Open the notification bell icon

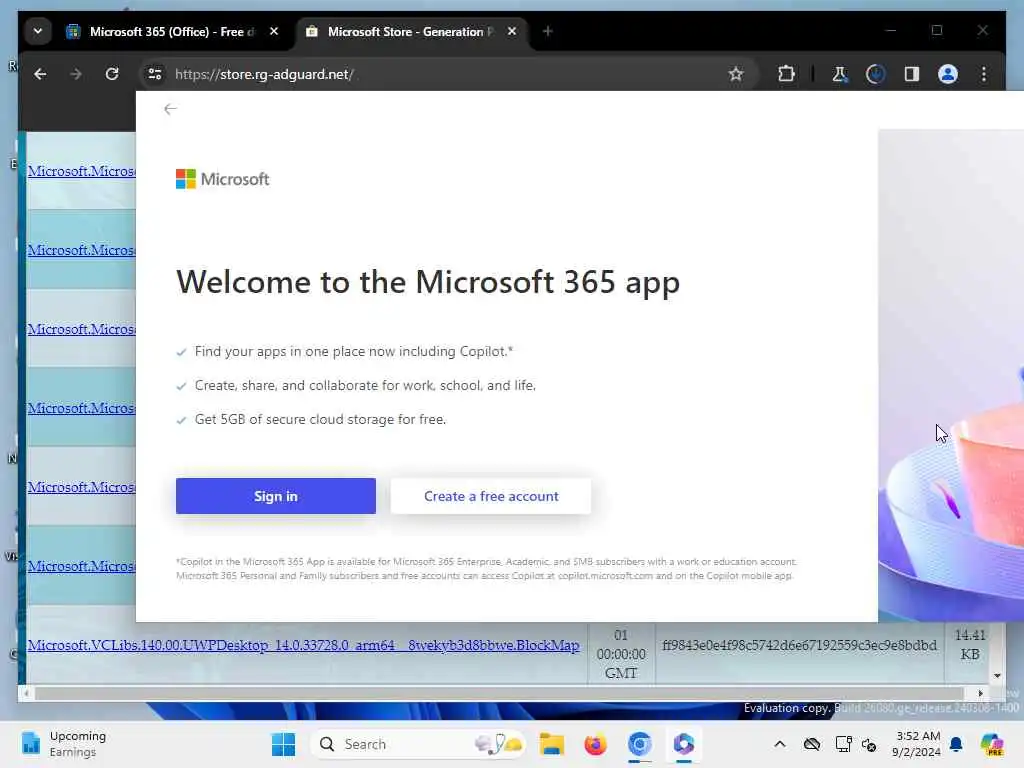pyautogui.click(x=956, y=744)
